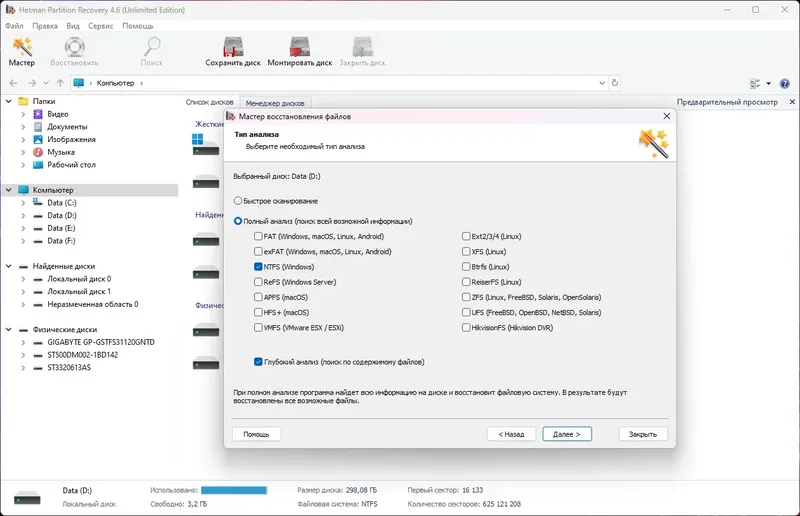Select the Data (C:) drive icon
800x516 pixels.
(x=38, y=202)
